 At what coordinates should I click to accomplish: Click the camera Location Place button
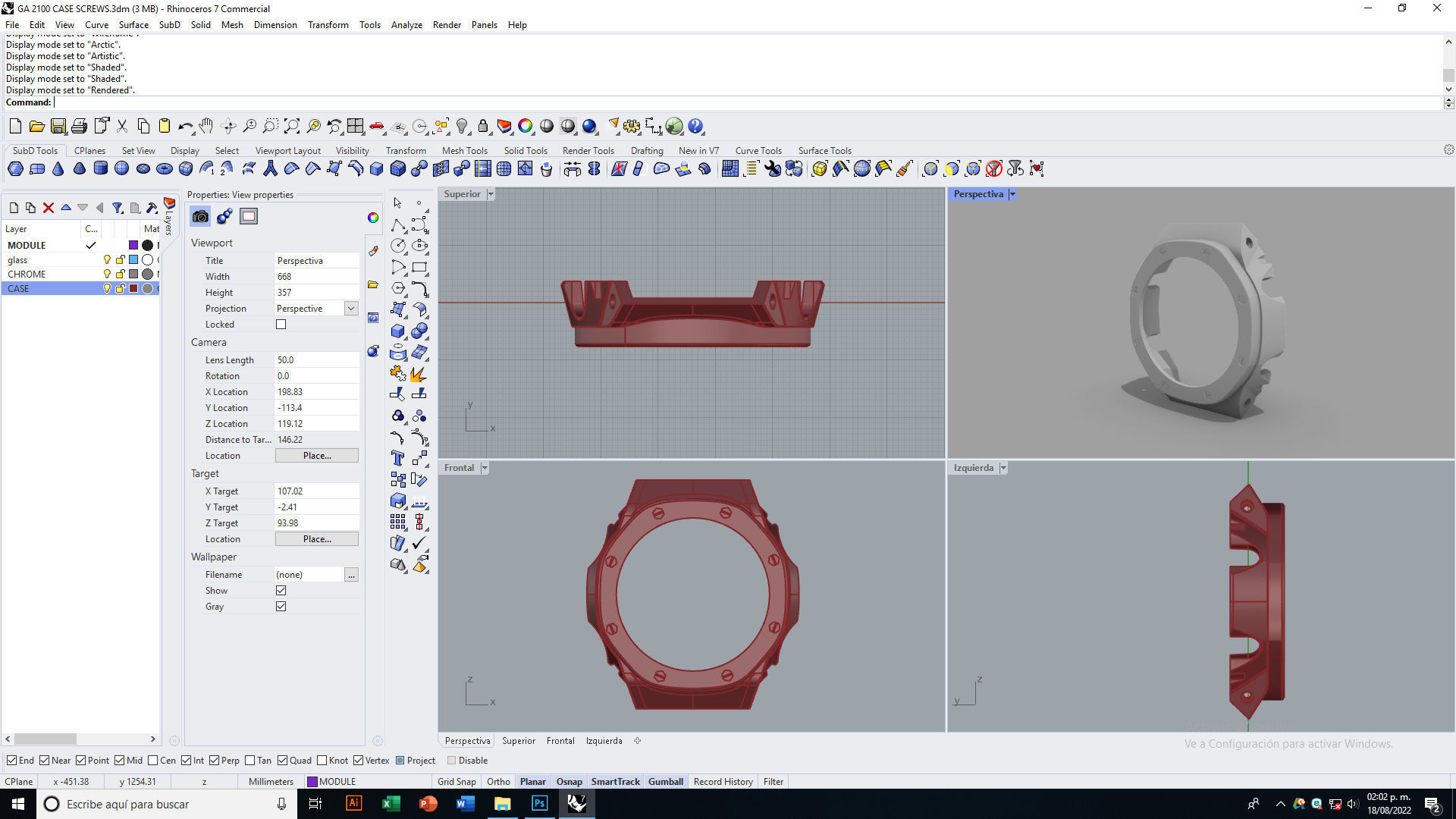[x=316, y=456]
